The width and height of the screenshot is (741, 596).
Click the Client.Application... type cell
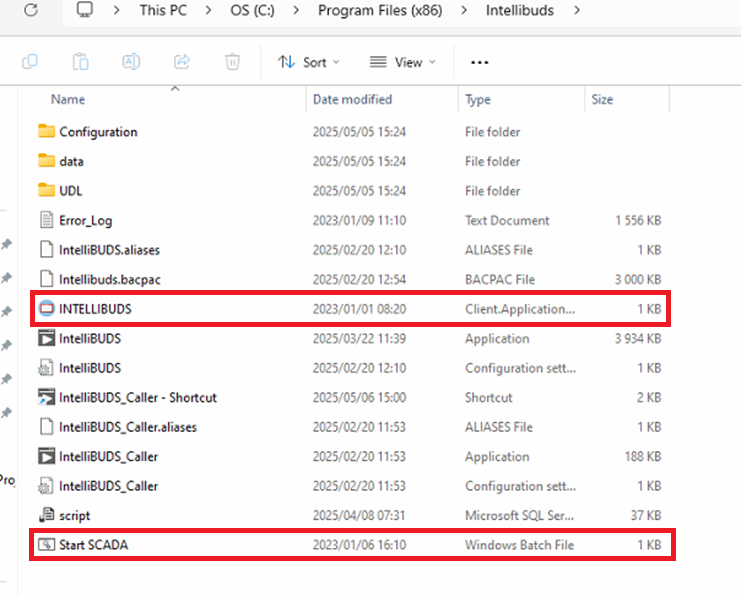coord(520,309)
